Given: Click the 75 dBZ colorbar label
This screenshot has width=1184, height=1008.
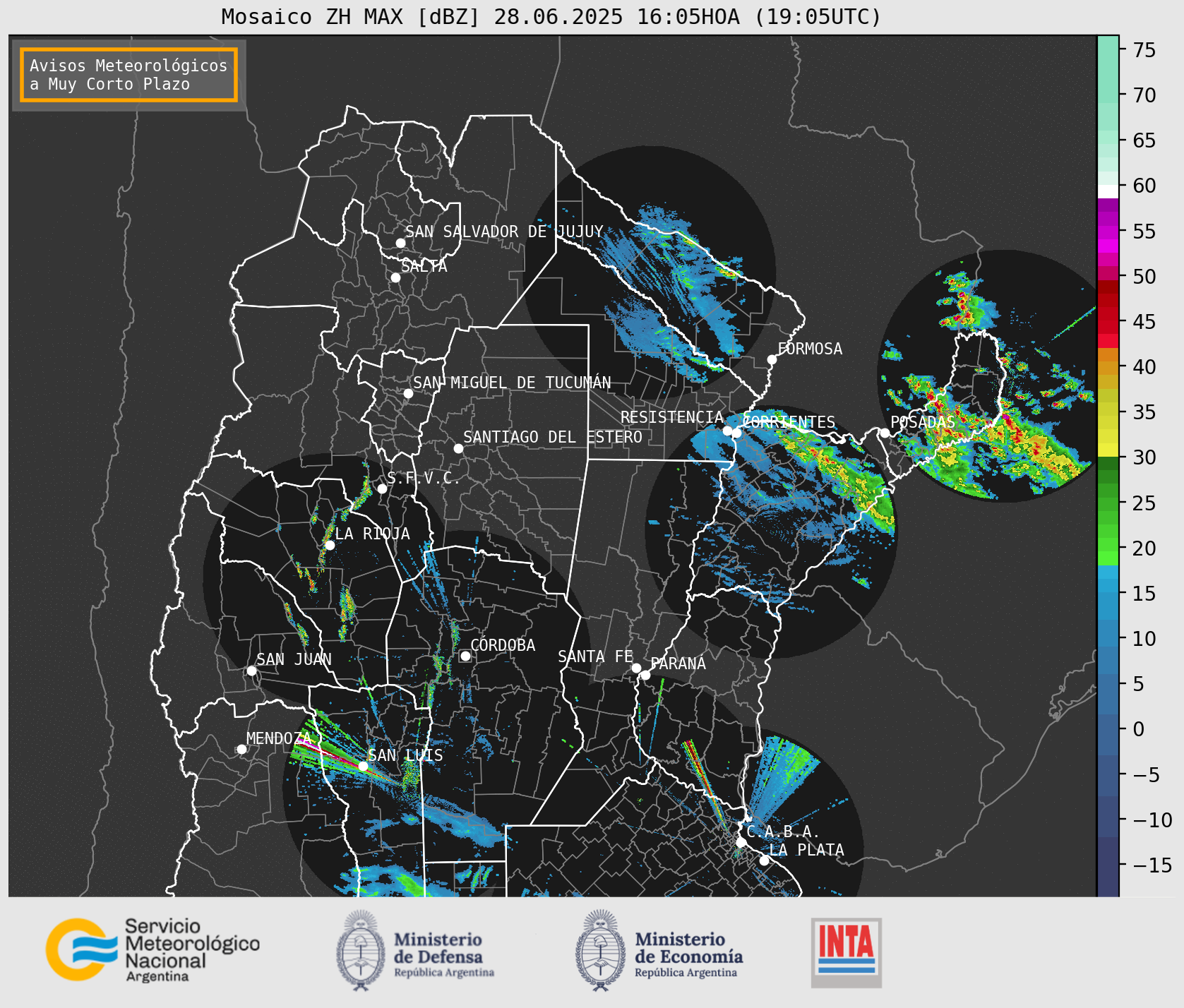Looking at the screenshot, I should 1144,49.
